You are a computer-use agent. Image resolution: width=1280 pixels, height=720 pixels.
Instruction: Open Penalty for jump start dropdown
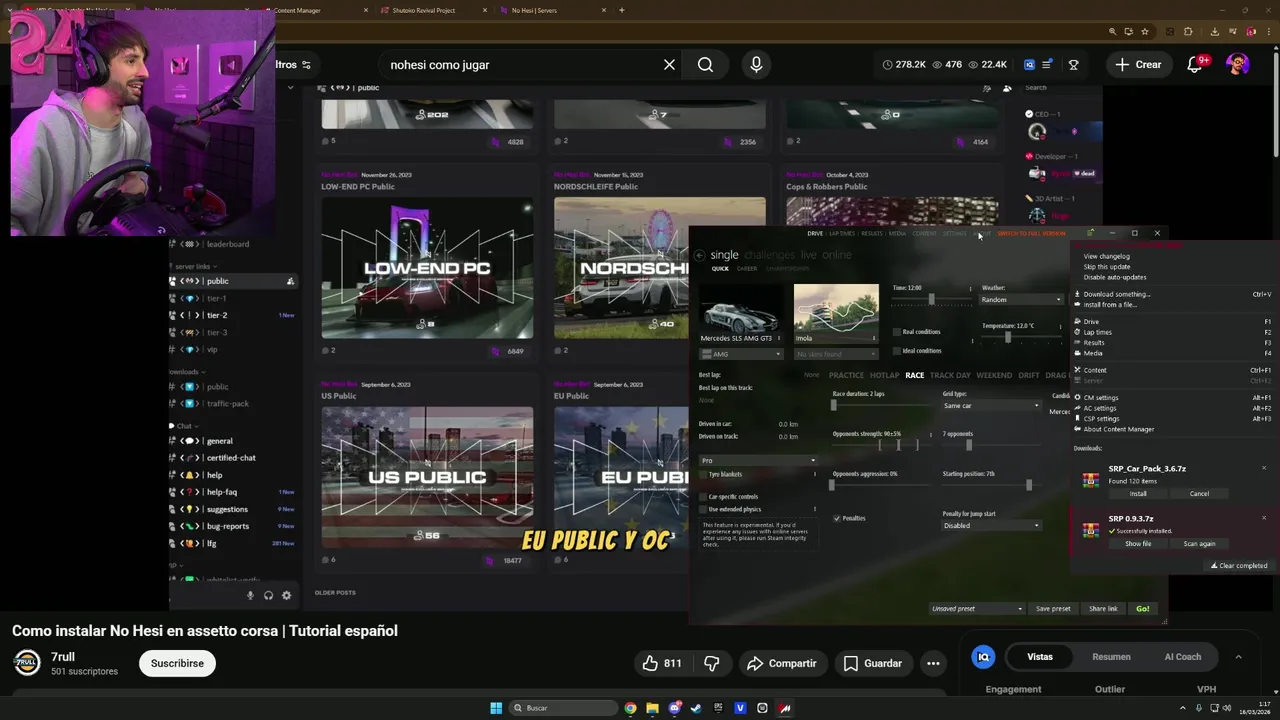tap(990, 526)
